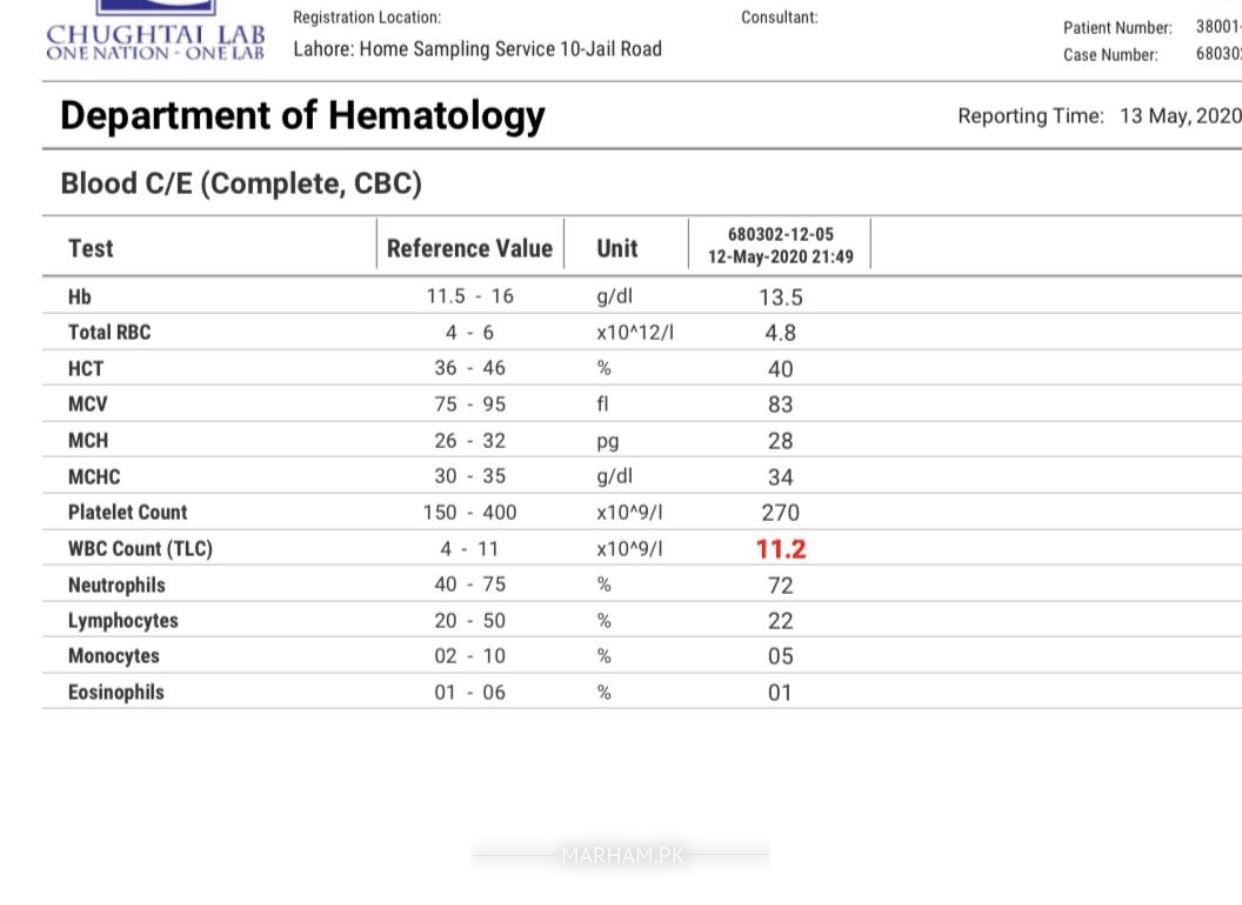Click the MARHAM.PK watermark
The image size is (1242, 905).
coord(621,856)
